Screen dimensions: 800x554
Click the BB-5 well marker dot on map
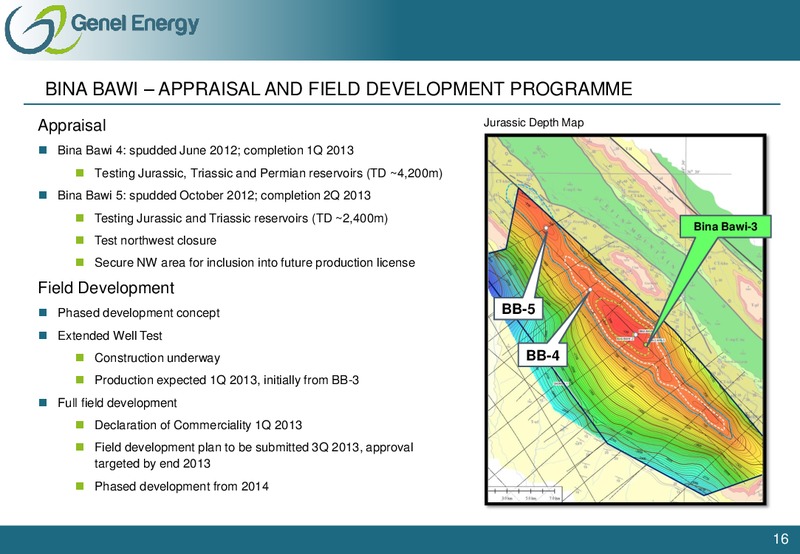(546, 228)
